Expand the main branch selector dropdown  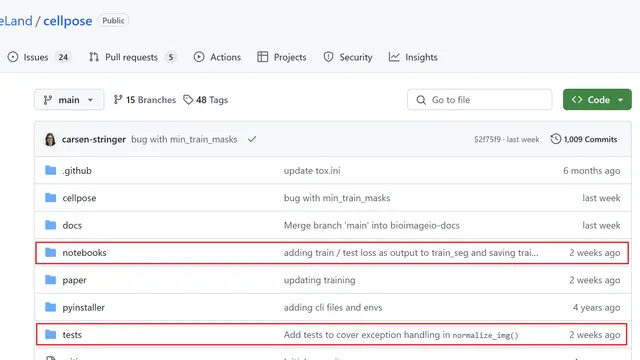[69, 100]
